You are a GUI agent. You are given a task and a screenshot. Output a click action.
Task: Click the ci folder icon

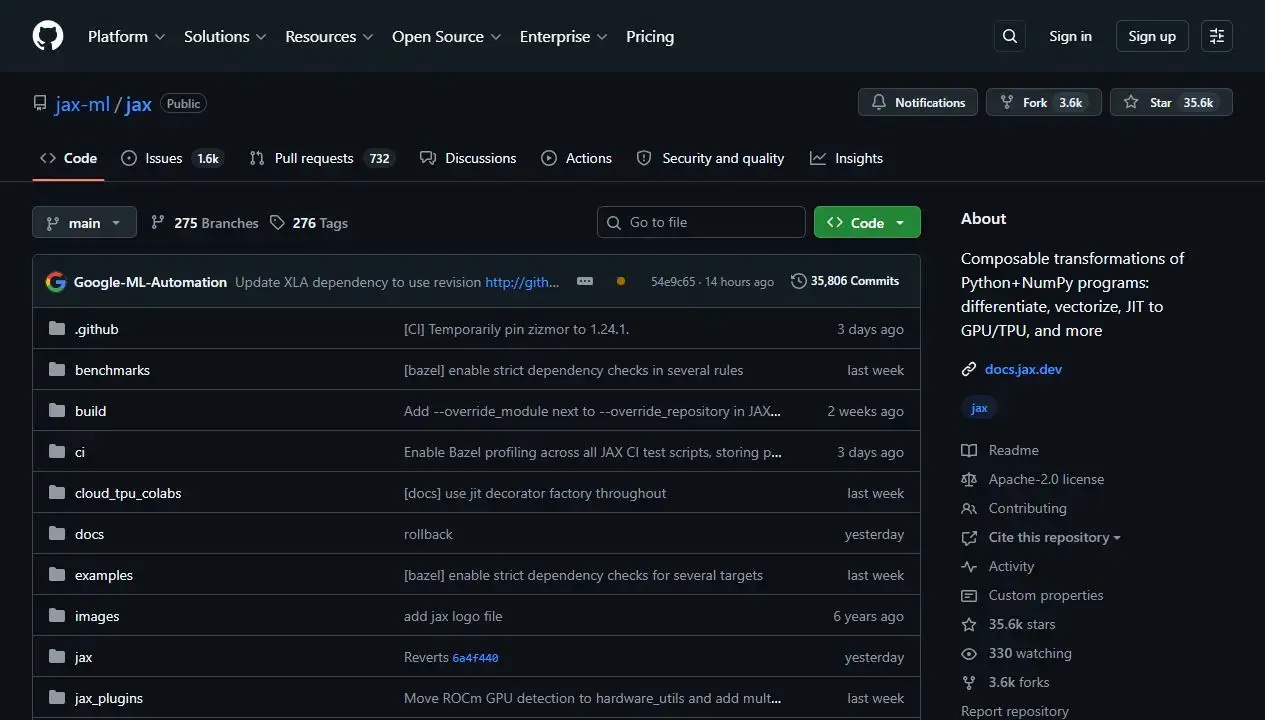click(56, 452)
